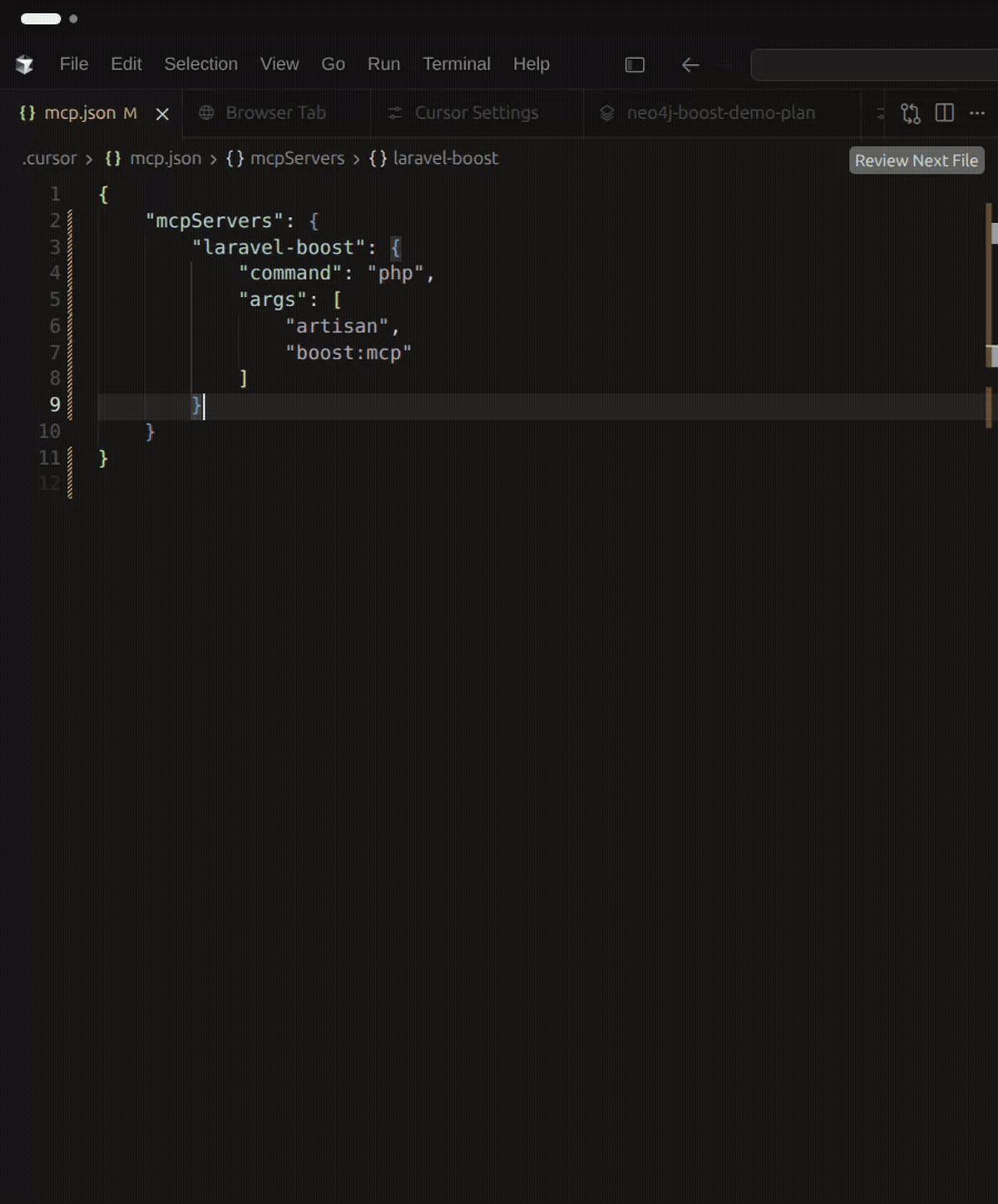Switch to the Cursor Settings tab
998x1204 pixels.
tap(477, 113)
